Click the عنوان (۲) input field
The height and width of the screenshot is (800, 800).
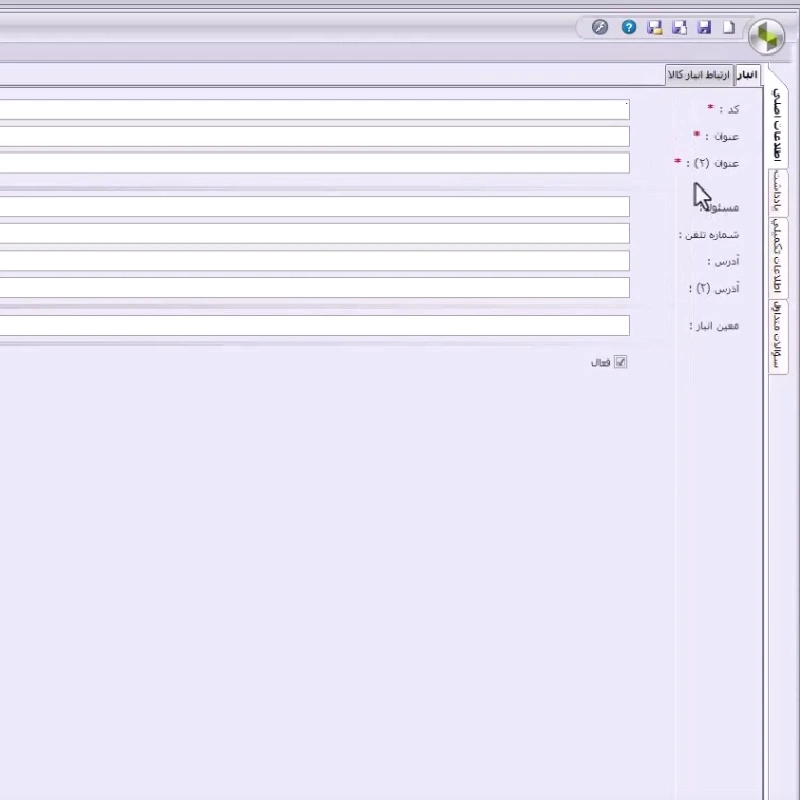[x=315, y=163]
